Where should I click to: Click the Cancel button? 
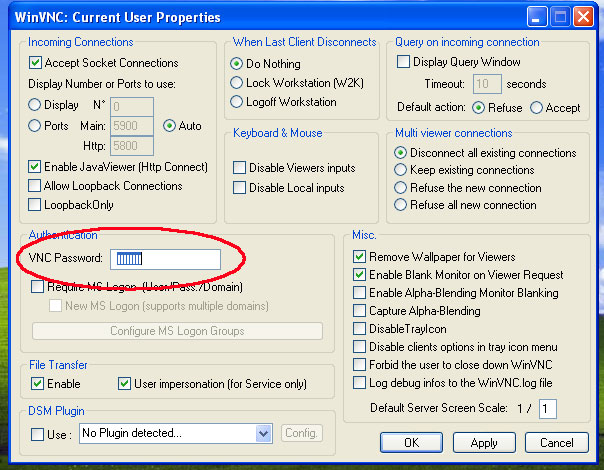[557, 443]
